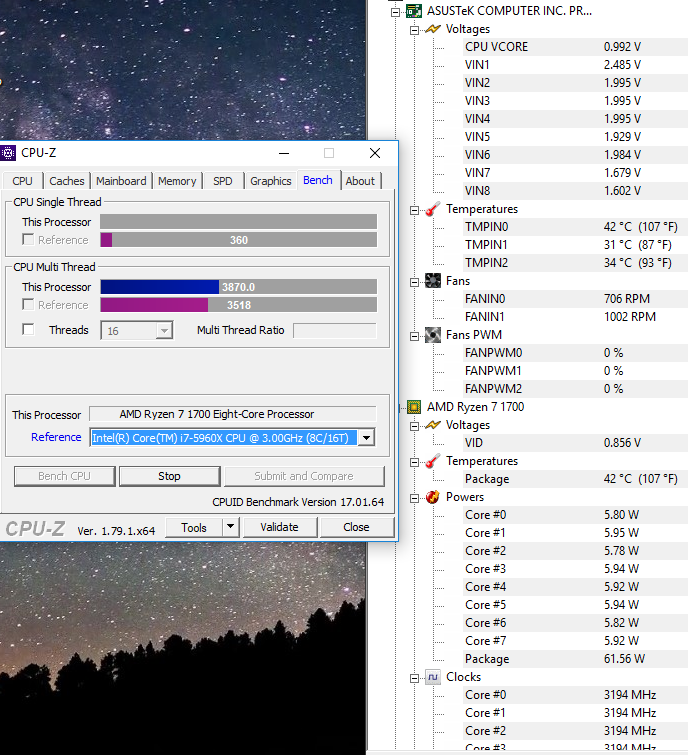Click the Clocks waveform icon
Viewport: 688px width, 755px height.
click(x=433, y=677)
